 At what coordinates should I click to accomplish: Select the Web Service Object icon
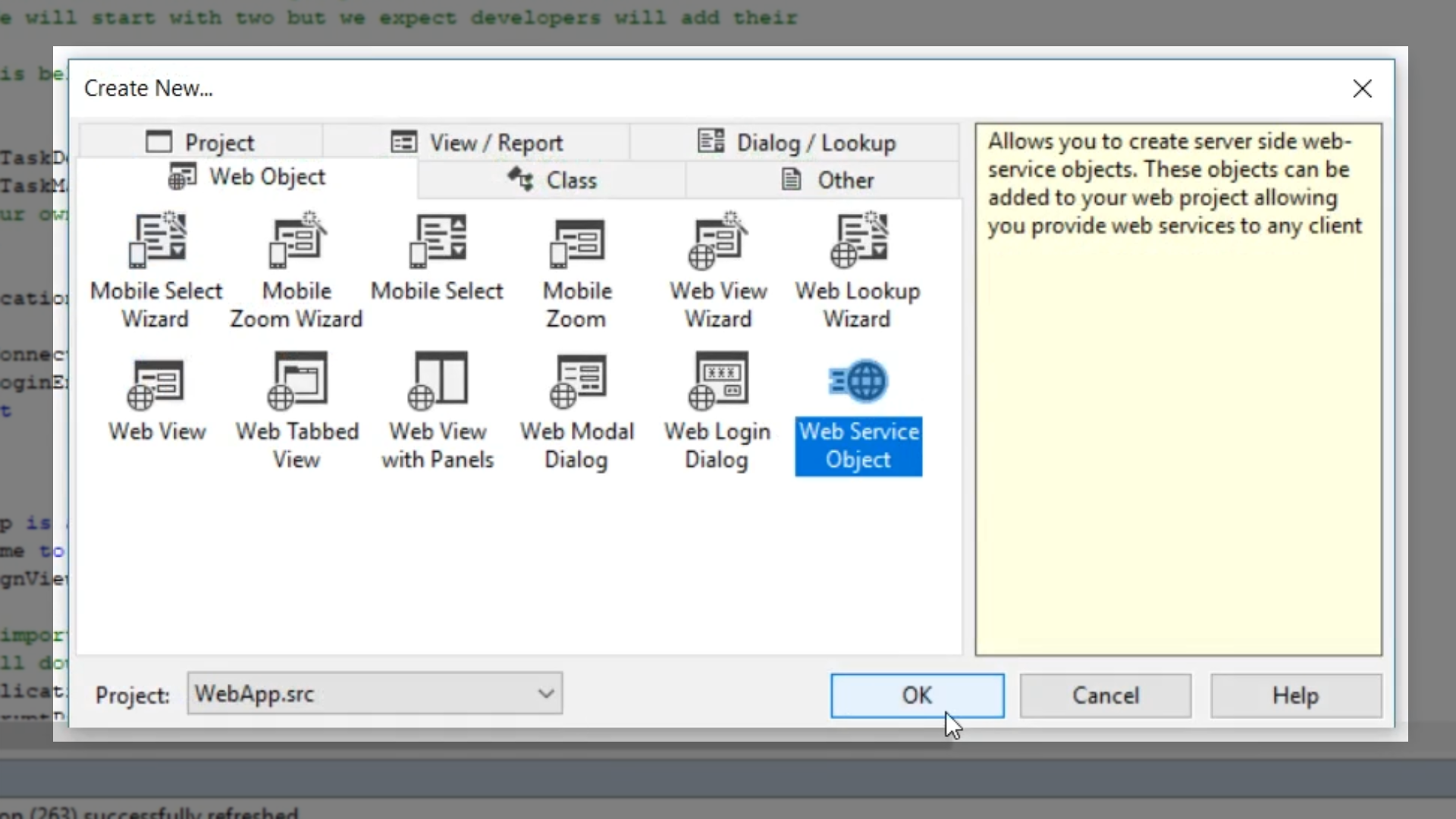pos(858,381)
